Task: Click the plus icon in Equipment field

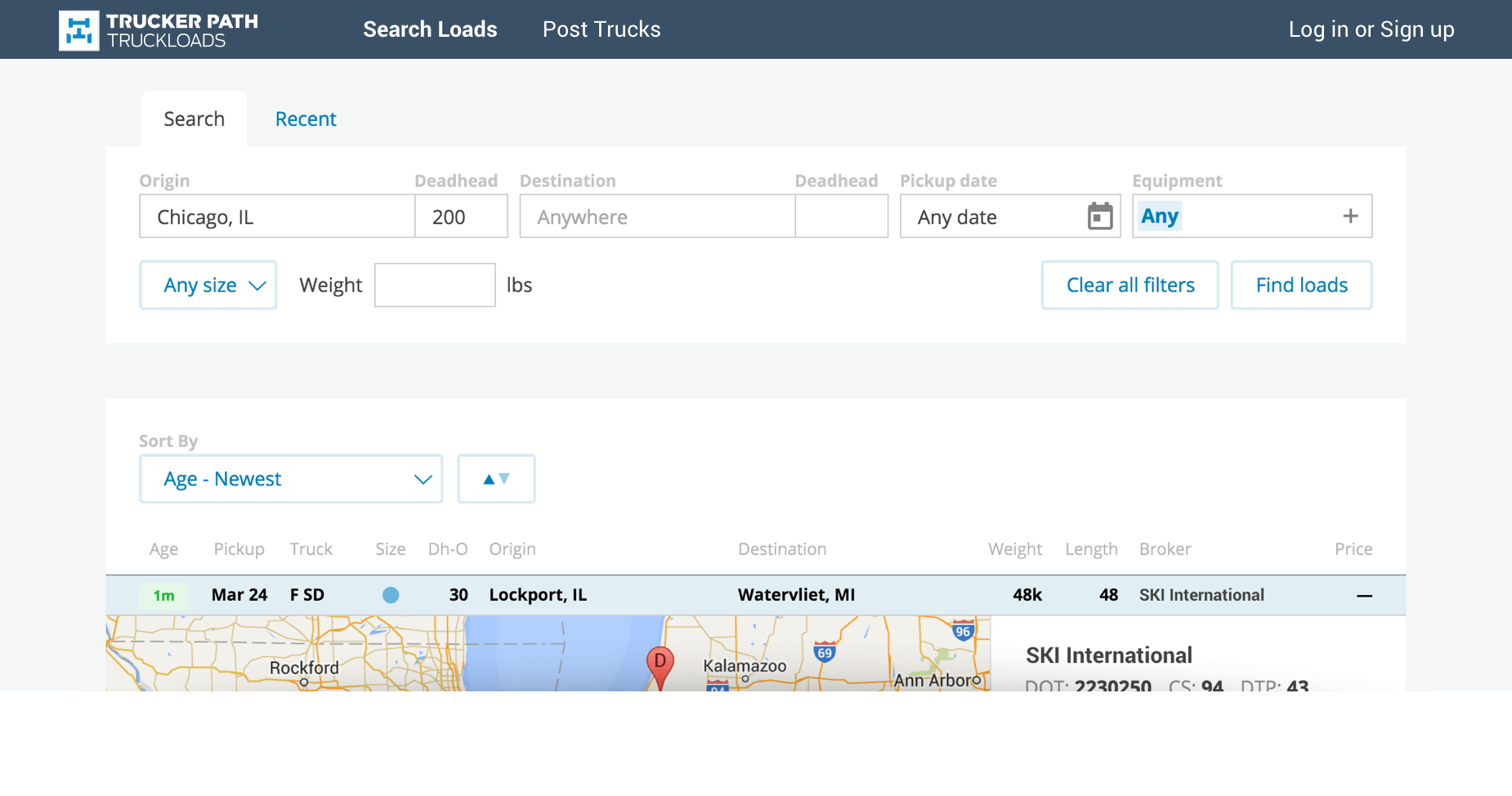Action: tap(1350, 217)
